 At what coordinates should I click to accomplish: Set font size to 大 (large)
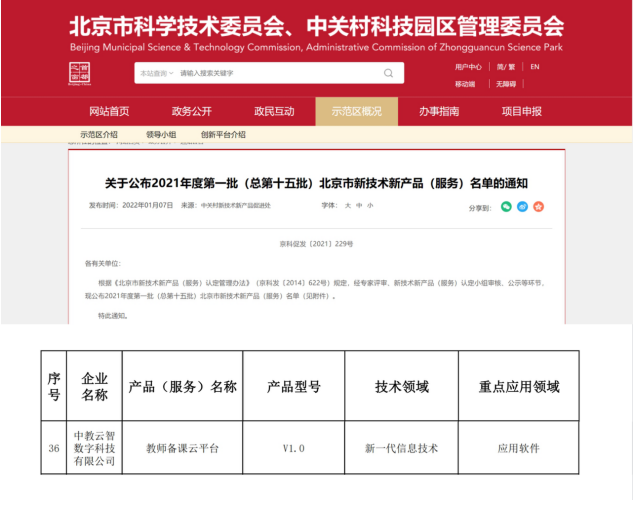[x=347, y=205]
